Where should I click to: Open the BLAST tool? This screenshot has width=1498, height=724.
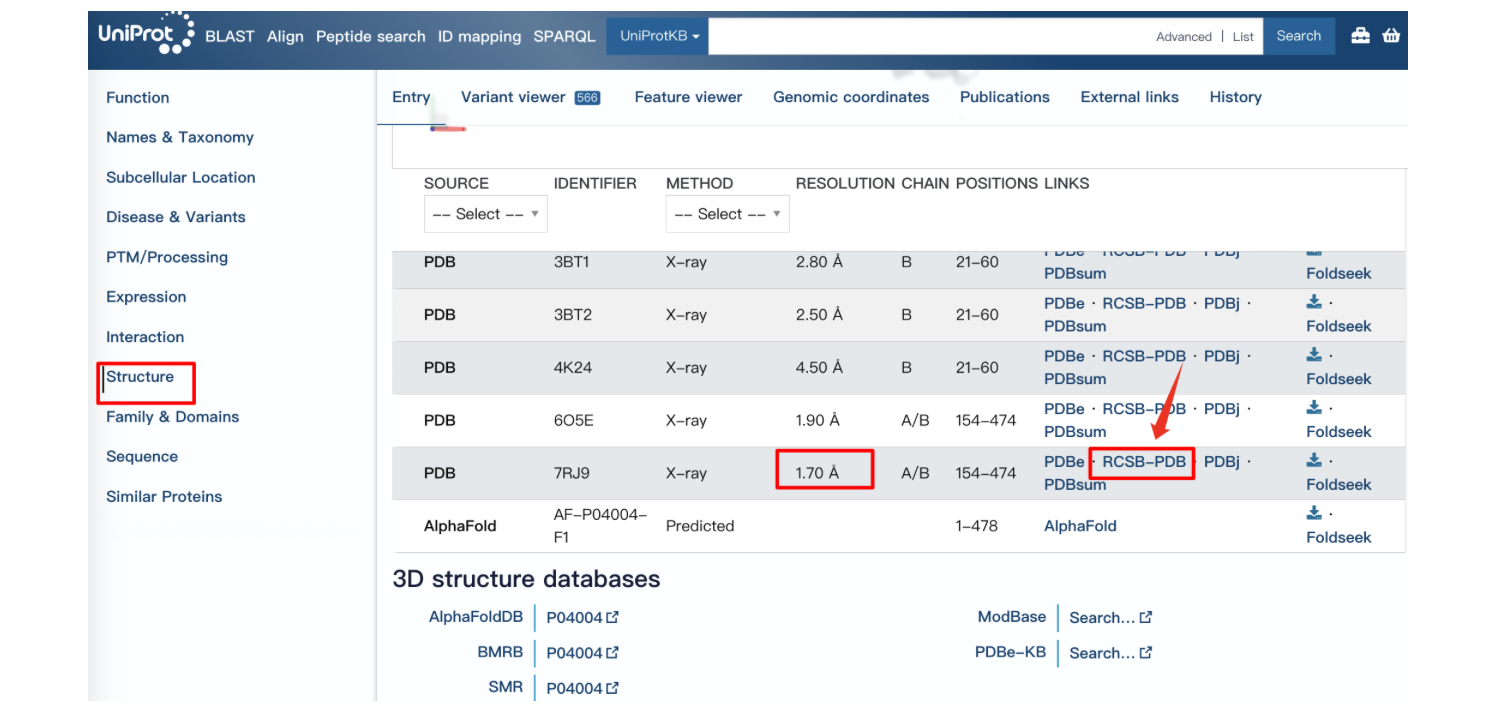tap(230, 36)
